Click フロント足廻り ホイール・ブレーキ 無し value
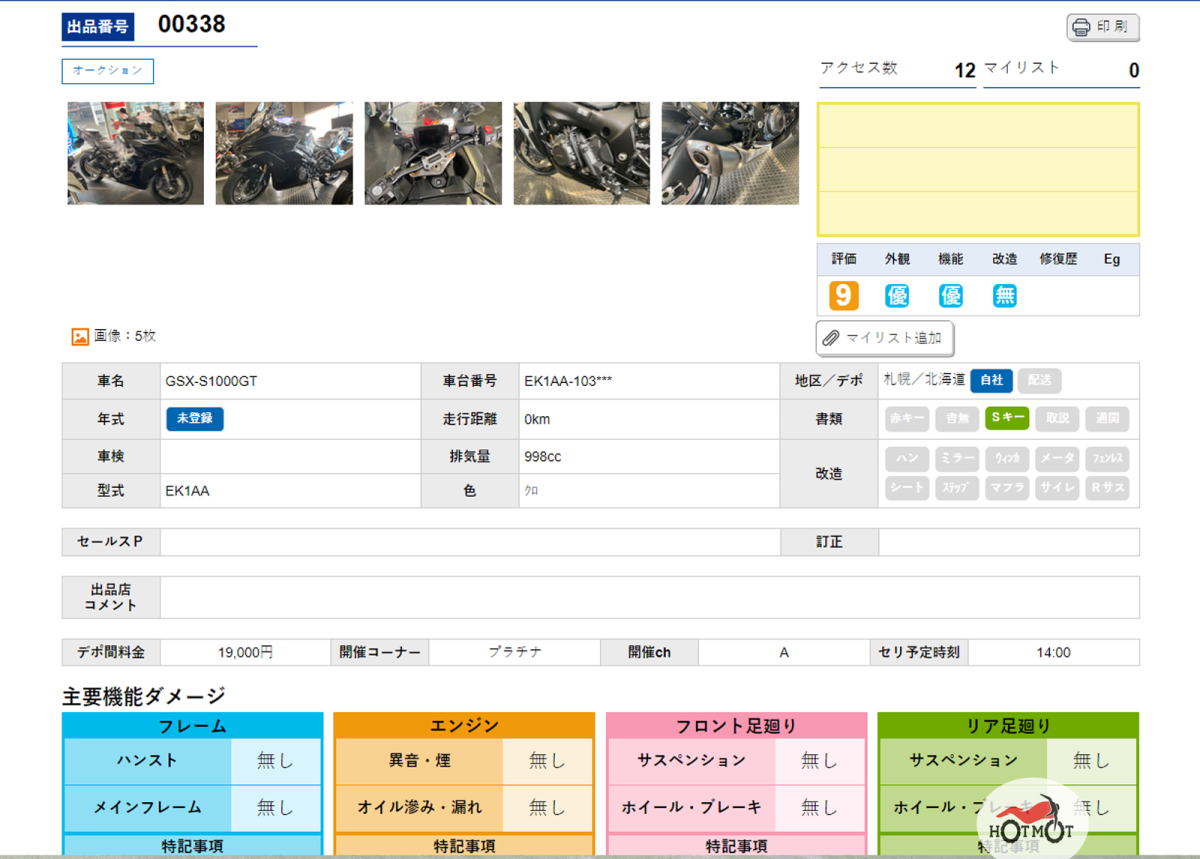 (820, 808)
